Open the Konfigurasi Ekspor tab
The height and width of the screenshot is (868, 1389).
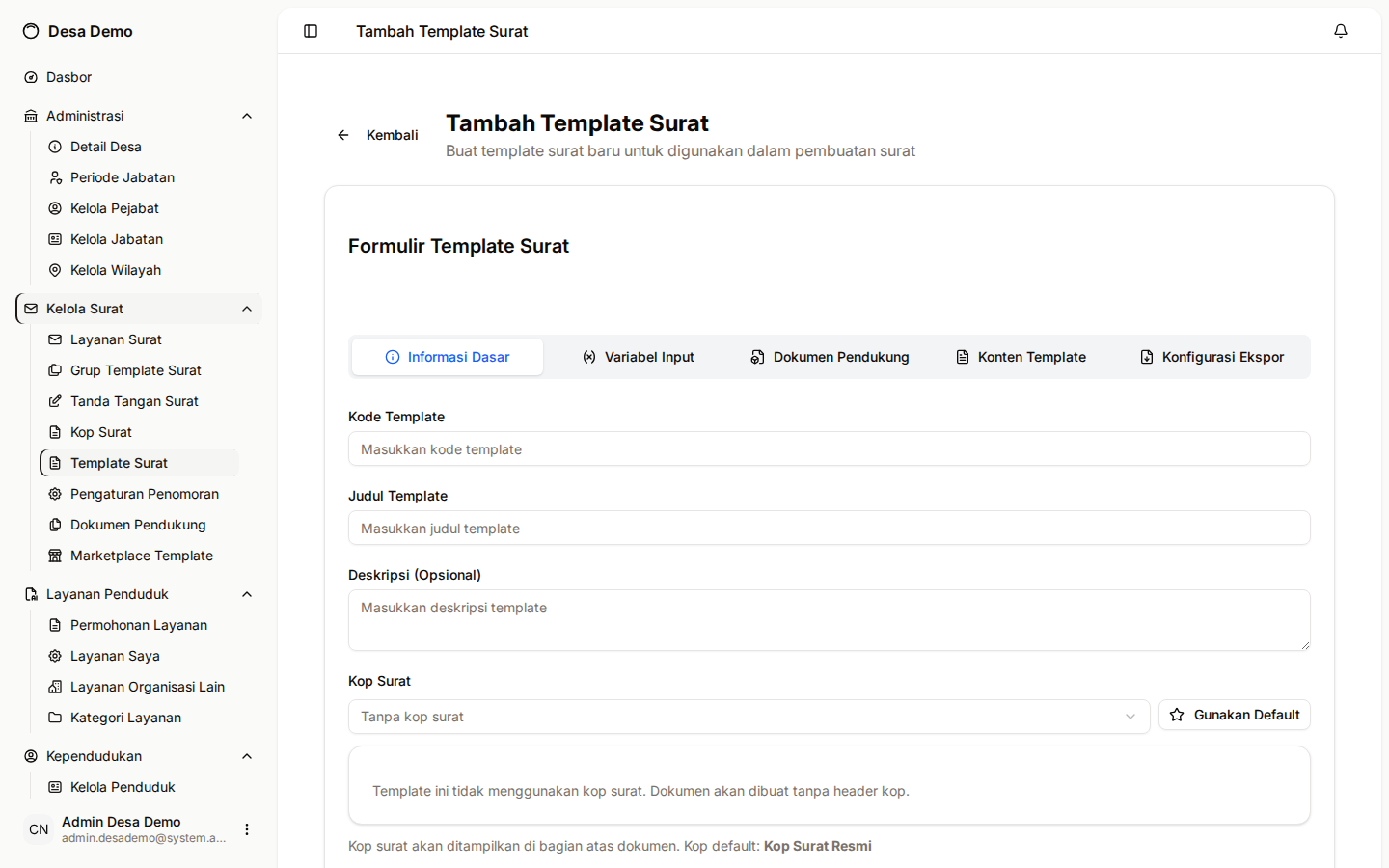pos(1212,357)
